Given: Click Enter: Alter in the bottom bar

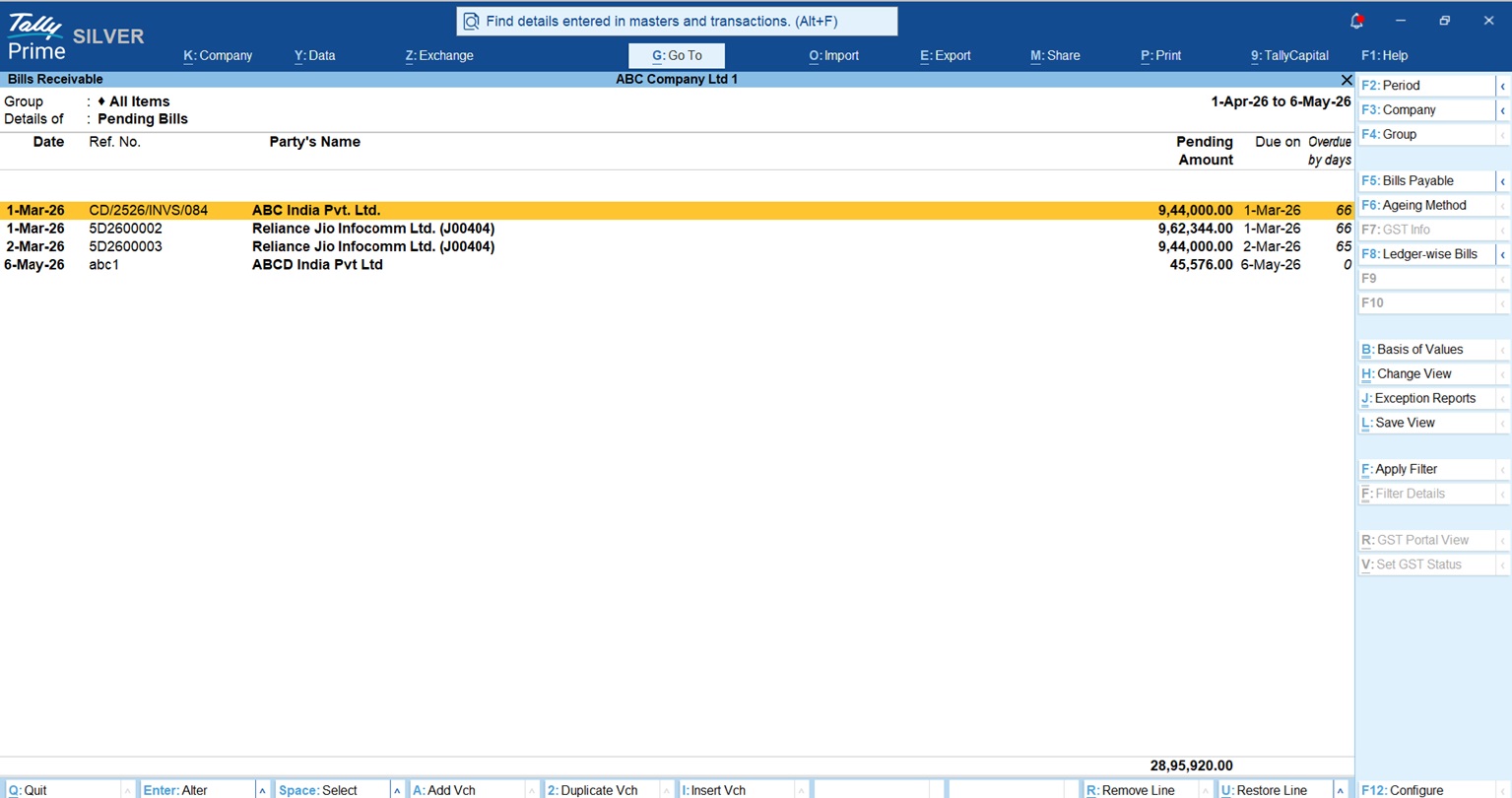Looking at the screenshot, I should click(197, 790).
